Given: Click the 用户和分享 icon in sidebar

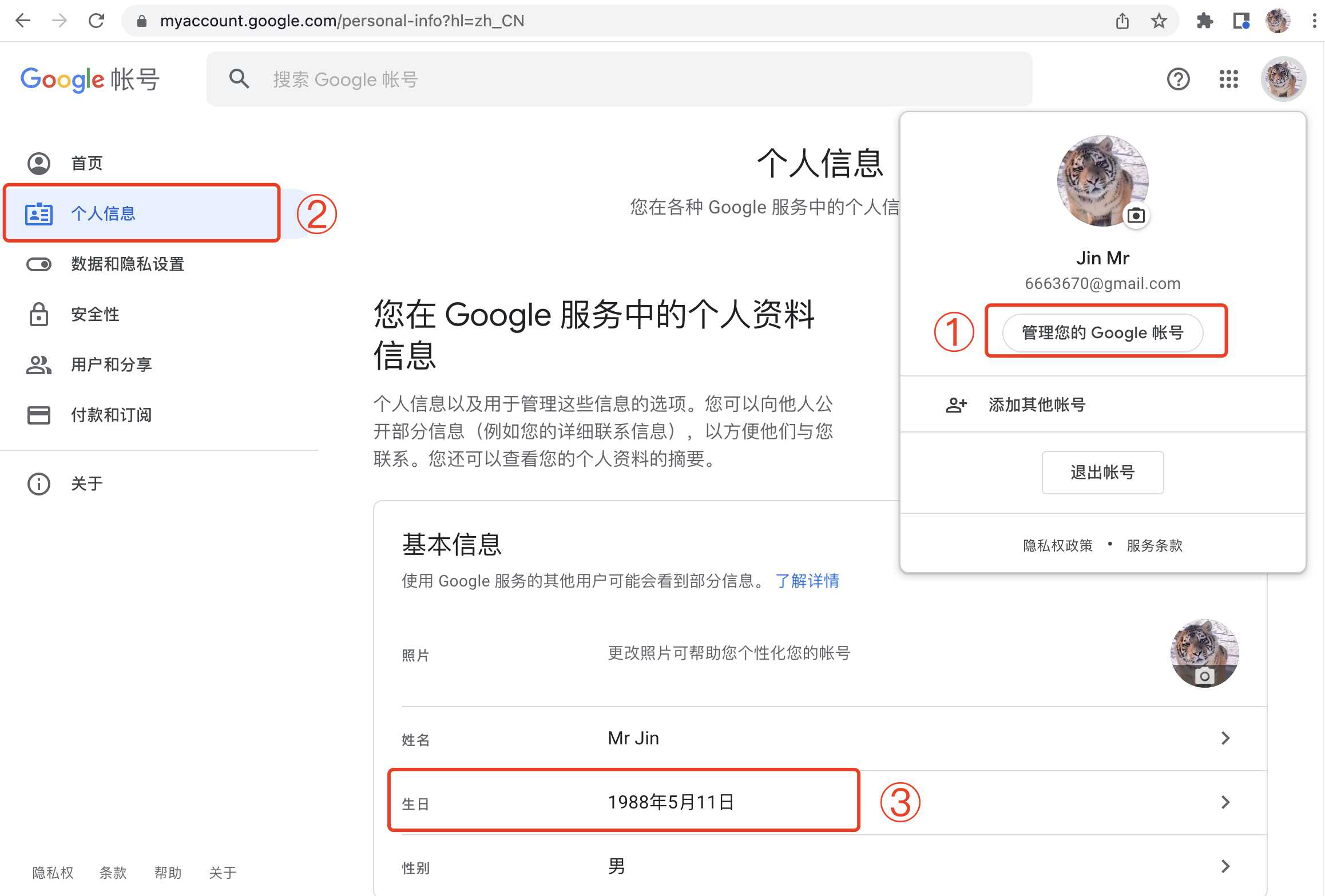Looking at the screenshot, I should (x=38, y=364).
